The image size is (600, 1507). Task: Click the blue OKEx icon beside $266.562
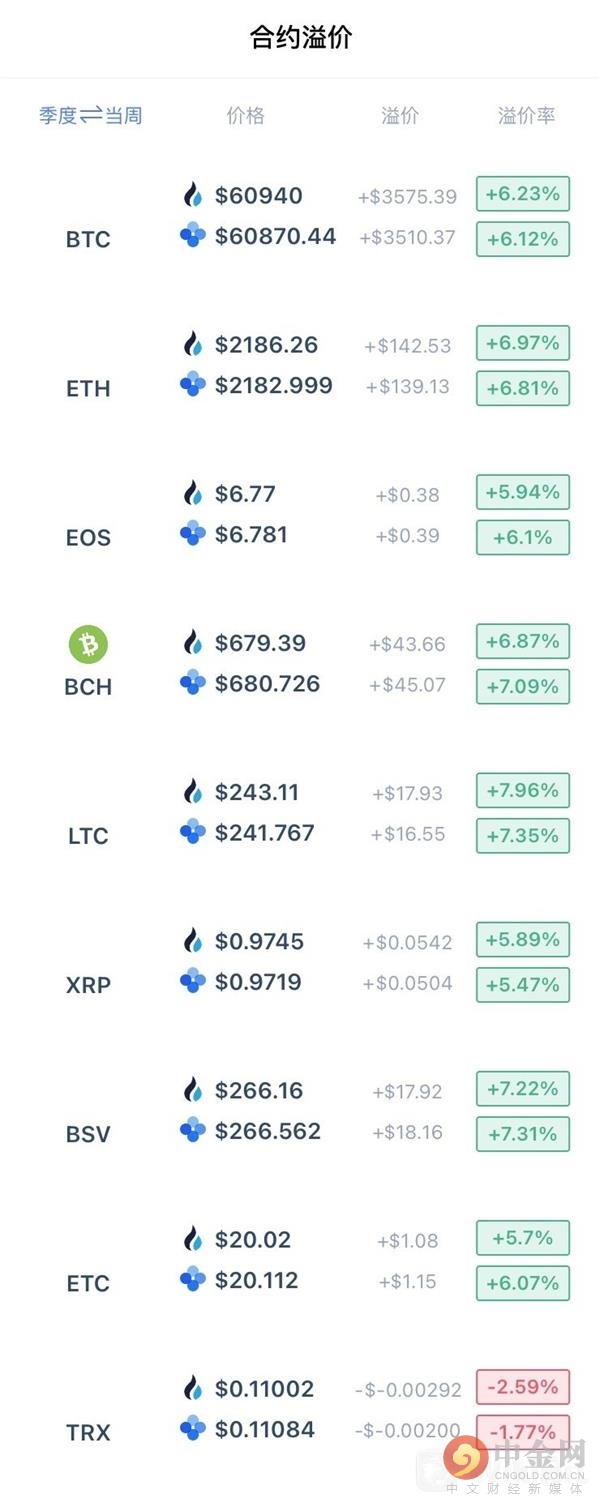point(193,1131)
